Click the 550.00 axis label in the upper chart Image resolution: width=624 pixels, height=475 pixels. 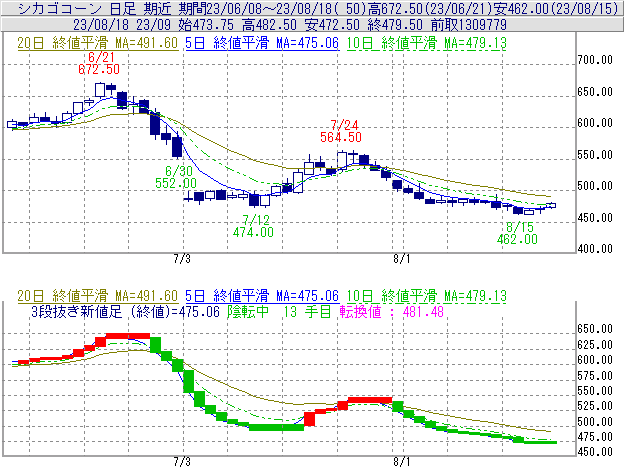tap(595, 155)
